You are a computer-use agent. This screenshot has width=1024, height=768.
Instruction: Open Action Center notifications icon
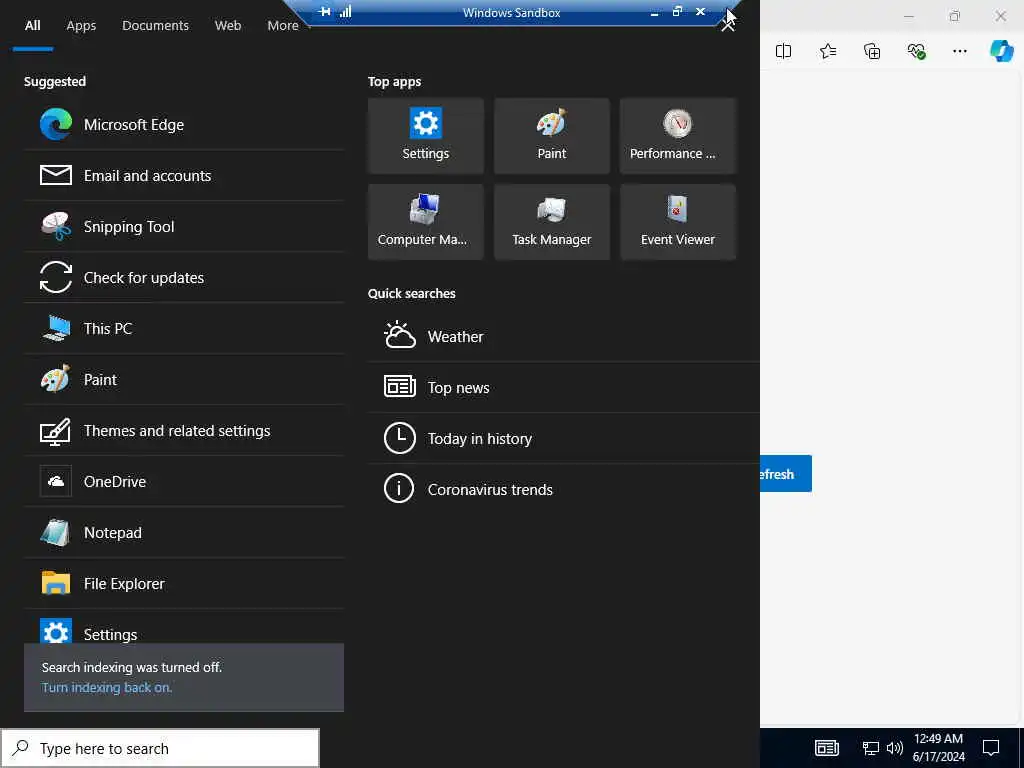tap(991, 748)
